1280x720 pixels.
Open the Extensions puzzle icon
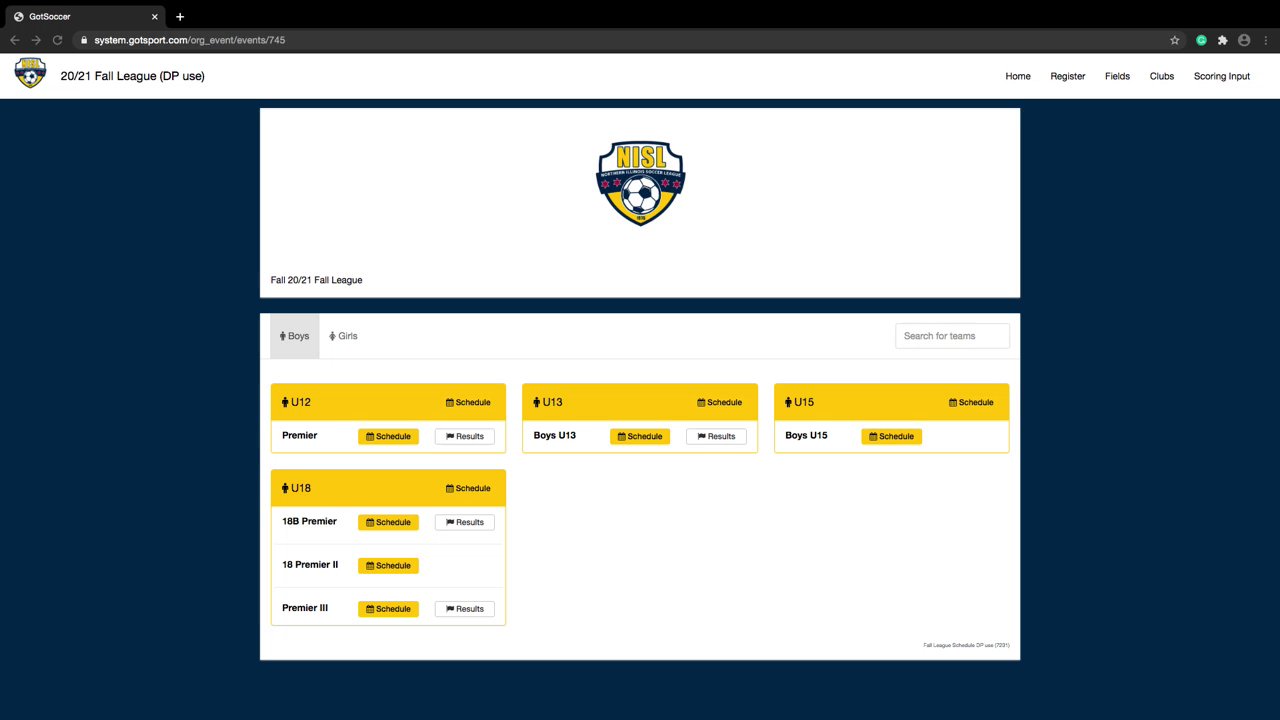click(x=1222, y=40)
